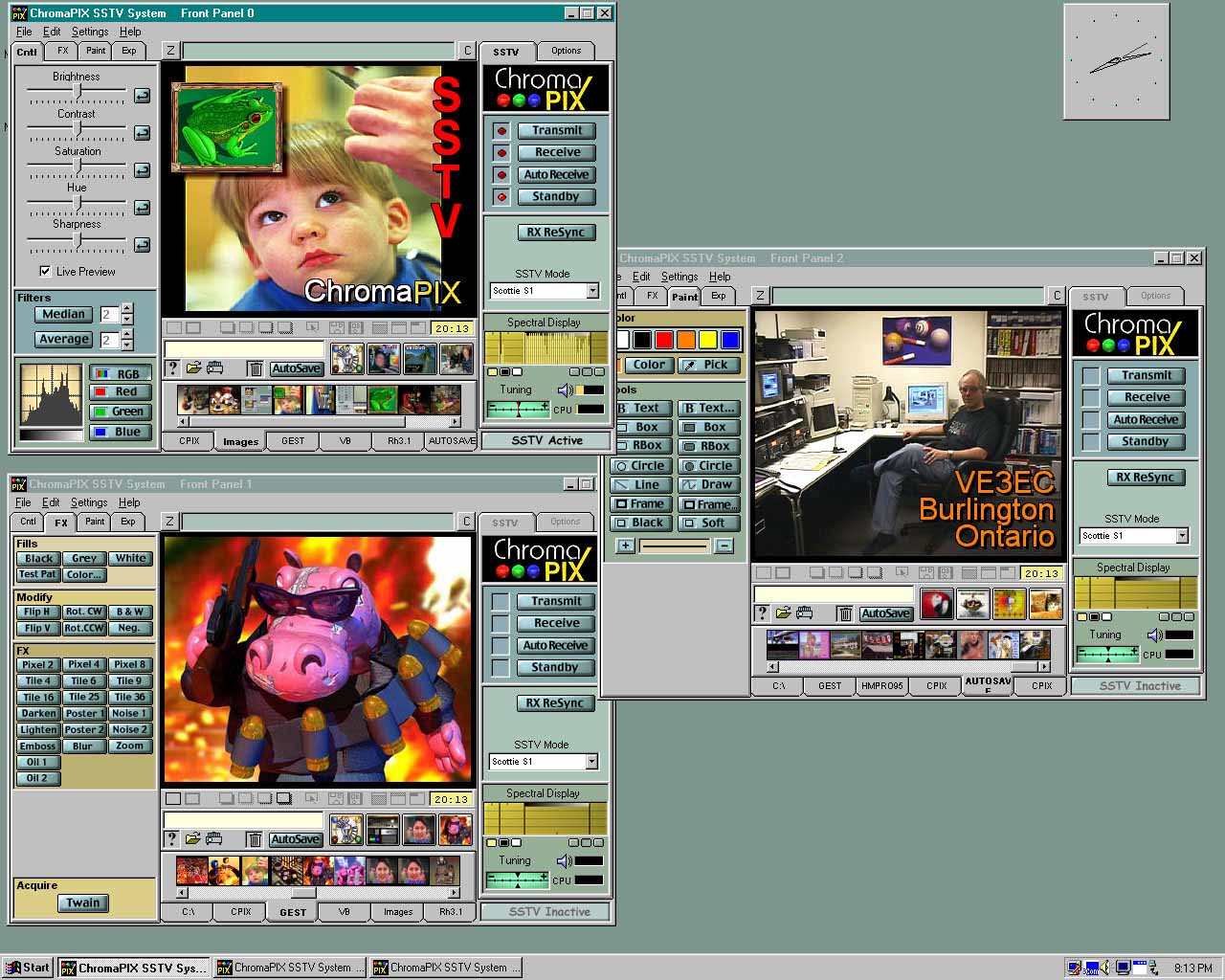Reset Brightness using its return arrow icon
This screenshot has width=1225, height=980.
142,96
